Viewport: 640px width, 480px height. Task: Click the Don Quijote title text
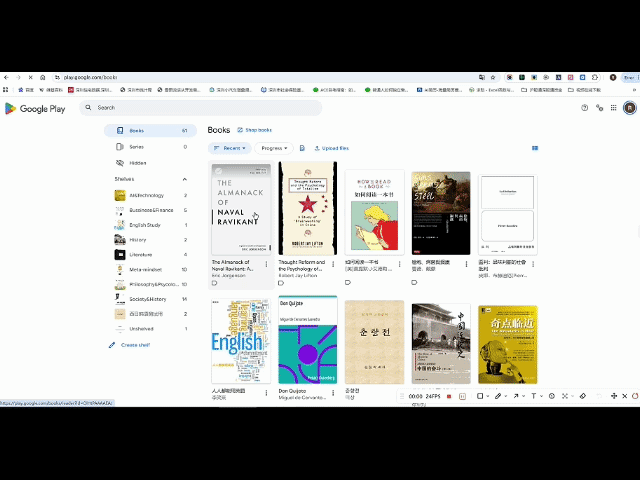(x=292, y=391)
